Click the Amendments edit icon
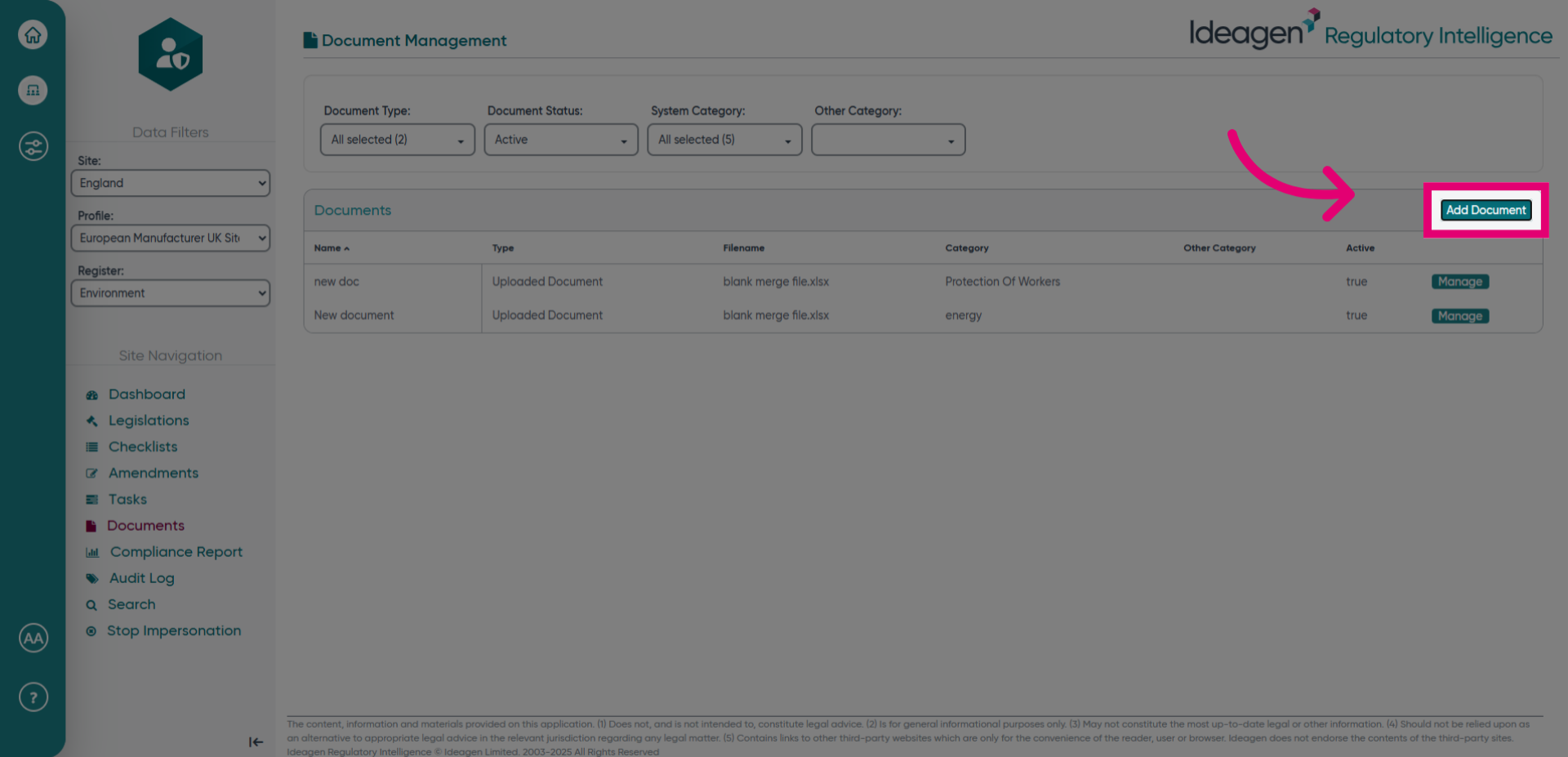The height and width of the screenshot is (757, 1568). click(91, 474)
